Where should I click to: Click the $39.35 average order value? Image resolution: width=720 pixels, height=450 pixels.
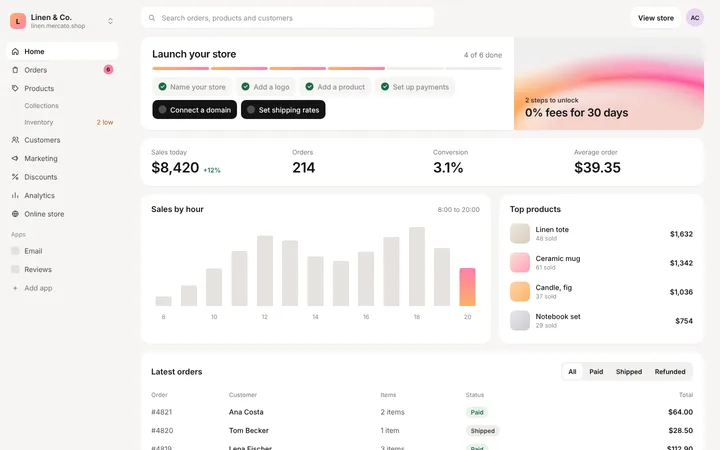[x=597, y=168]
